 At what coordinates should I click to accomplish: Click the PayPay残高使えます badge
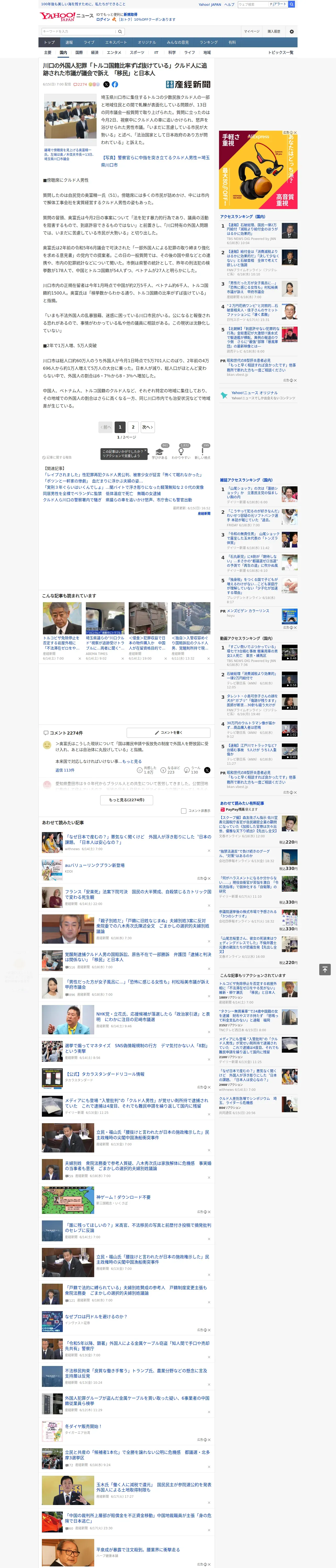pos(239,810)
